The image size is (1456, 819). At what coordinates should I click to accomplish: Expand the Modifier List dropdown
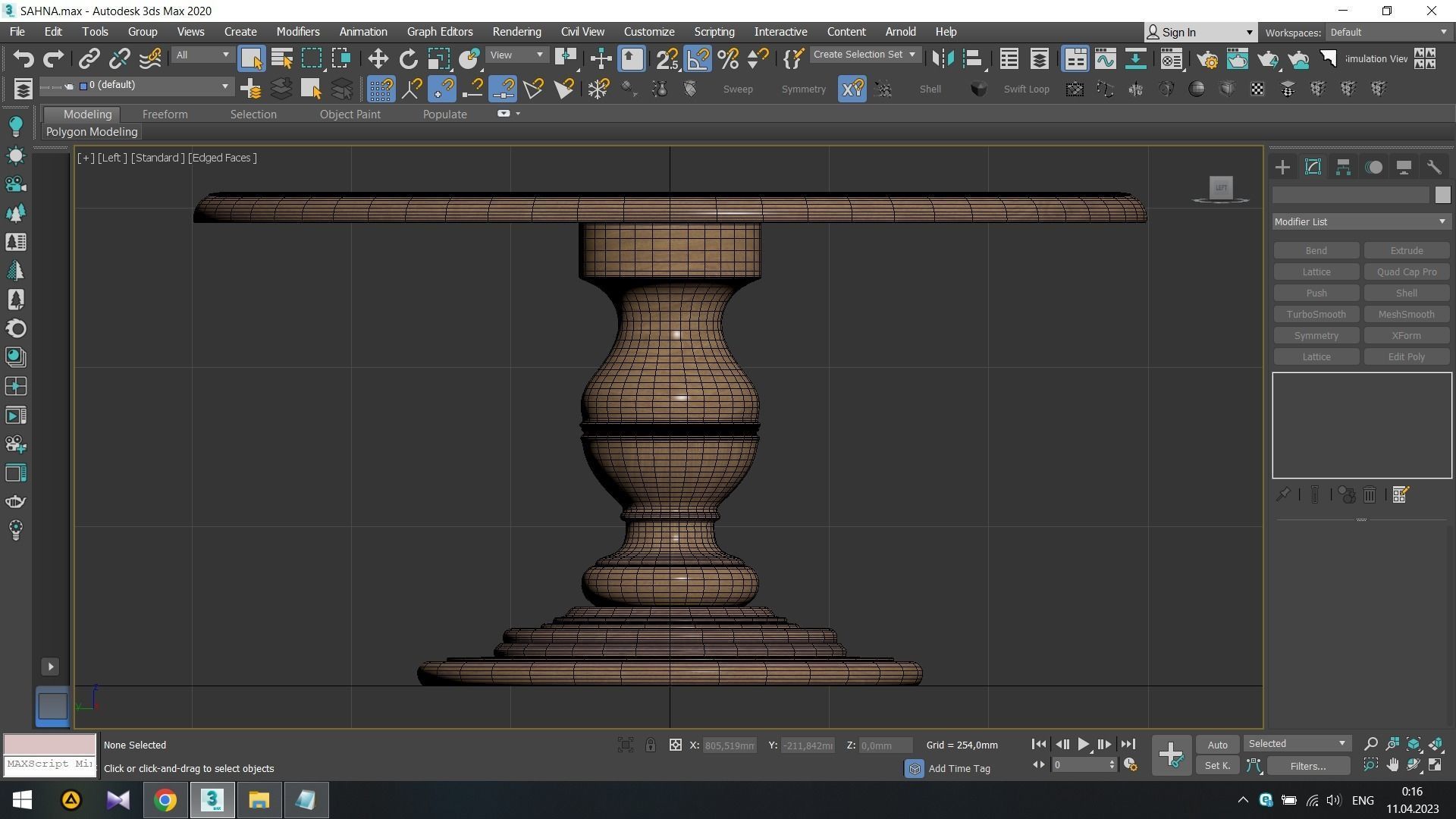coord(1360,222)
